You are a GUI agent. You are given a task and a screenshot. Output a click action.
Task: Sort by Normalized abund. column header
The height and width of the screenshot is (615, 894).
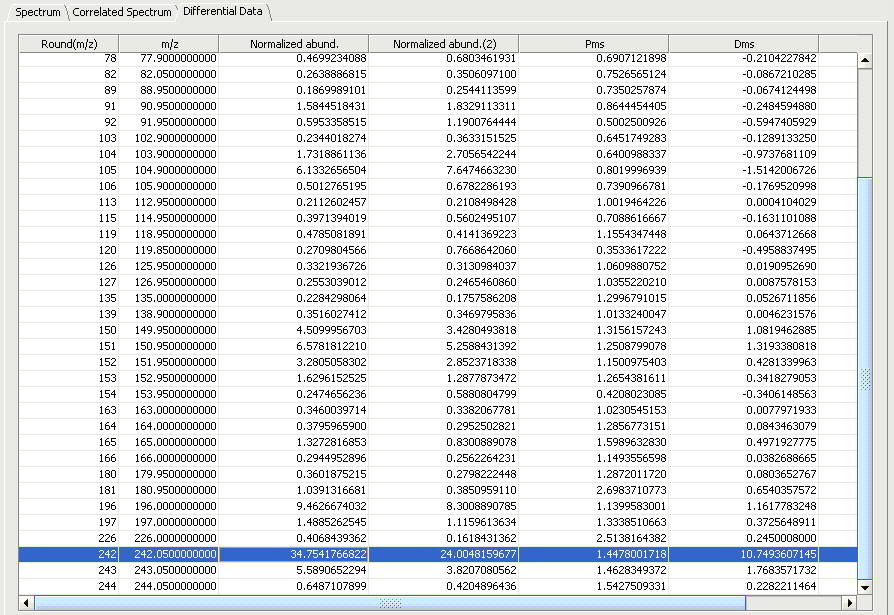pos(293,44)
